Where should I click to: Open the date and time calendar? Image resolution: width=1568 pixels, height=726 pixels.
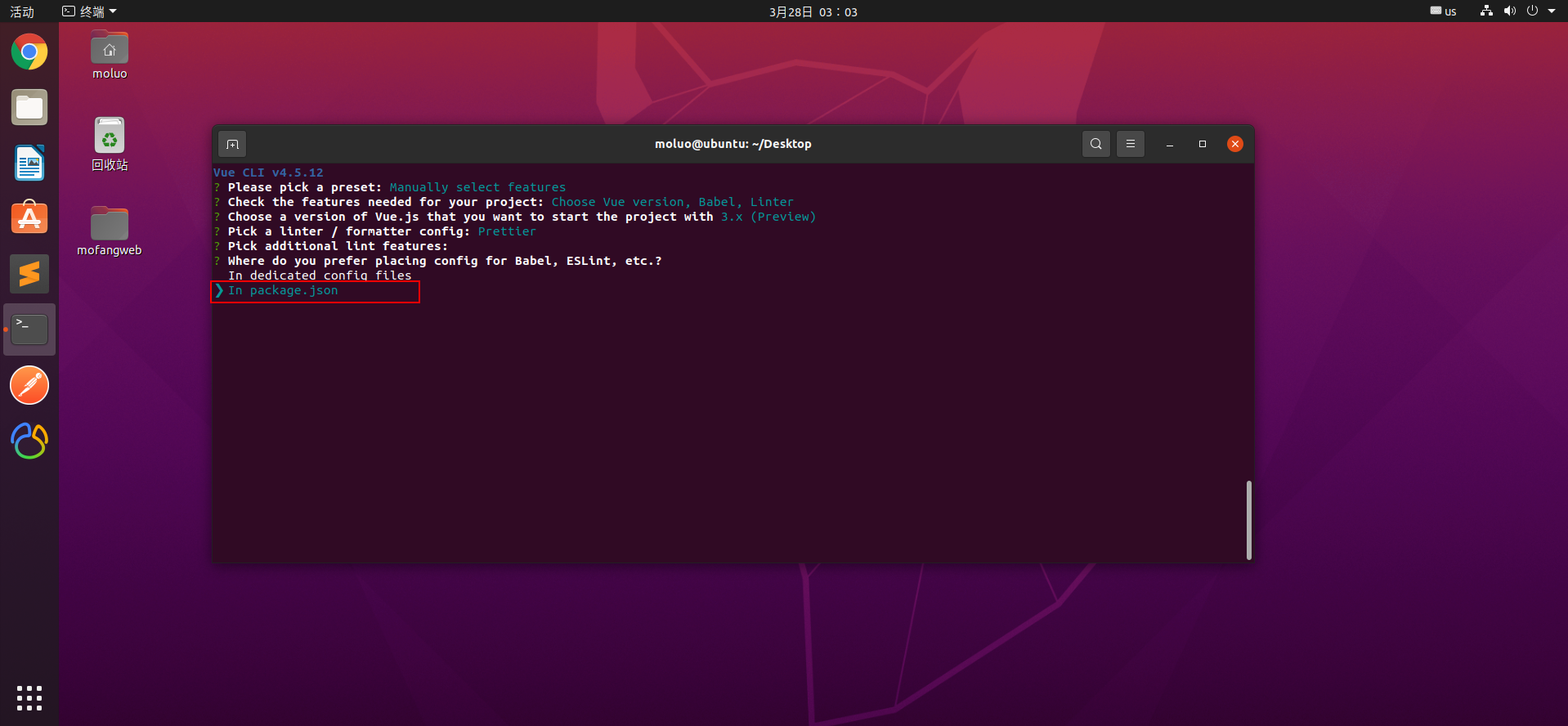click(813, 11)
